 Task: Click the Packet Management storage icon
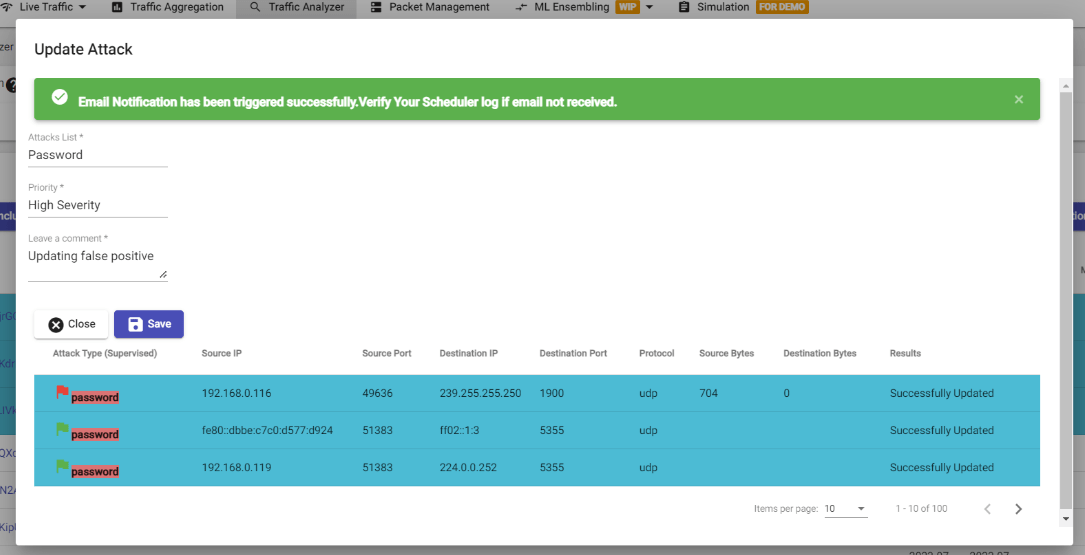tap(376, 7)
